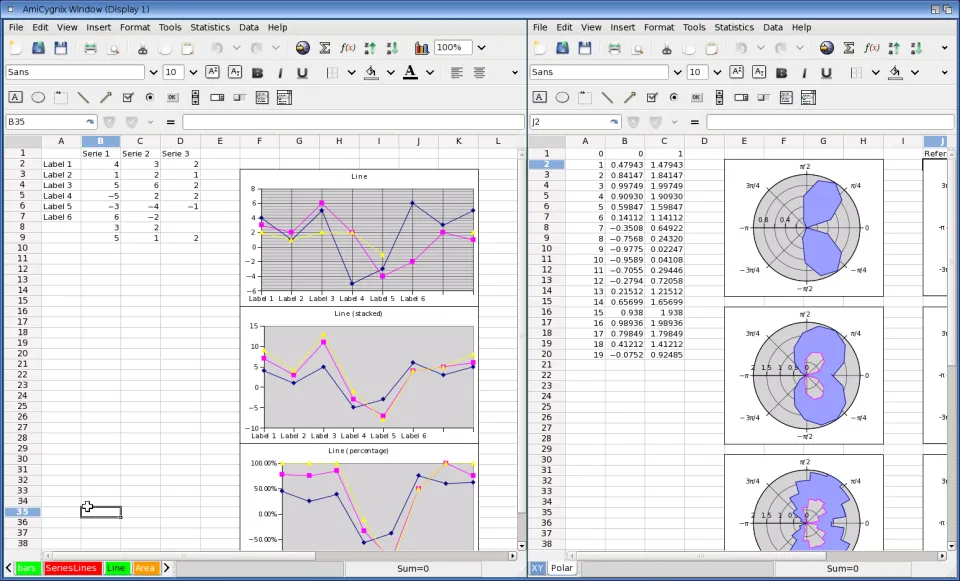This screenshot has height=581, width=960.
Task: Toggle Underline formatting in left window
Action: pyautogui.click(x=302, y=72)
